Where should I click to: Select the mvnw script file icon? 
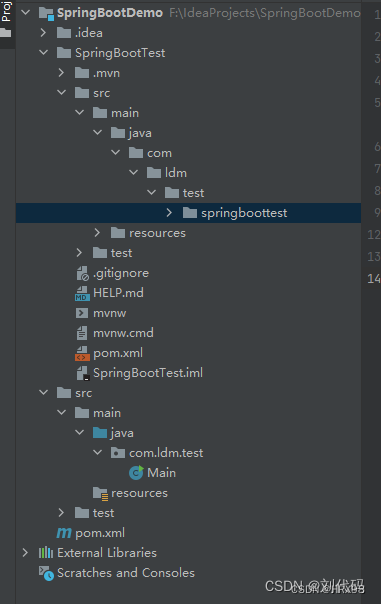(82, 313)
